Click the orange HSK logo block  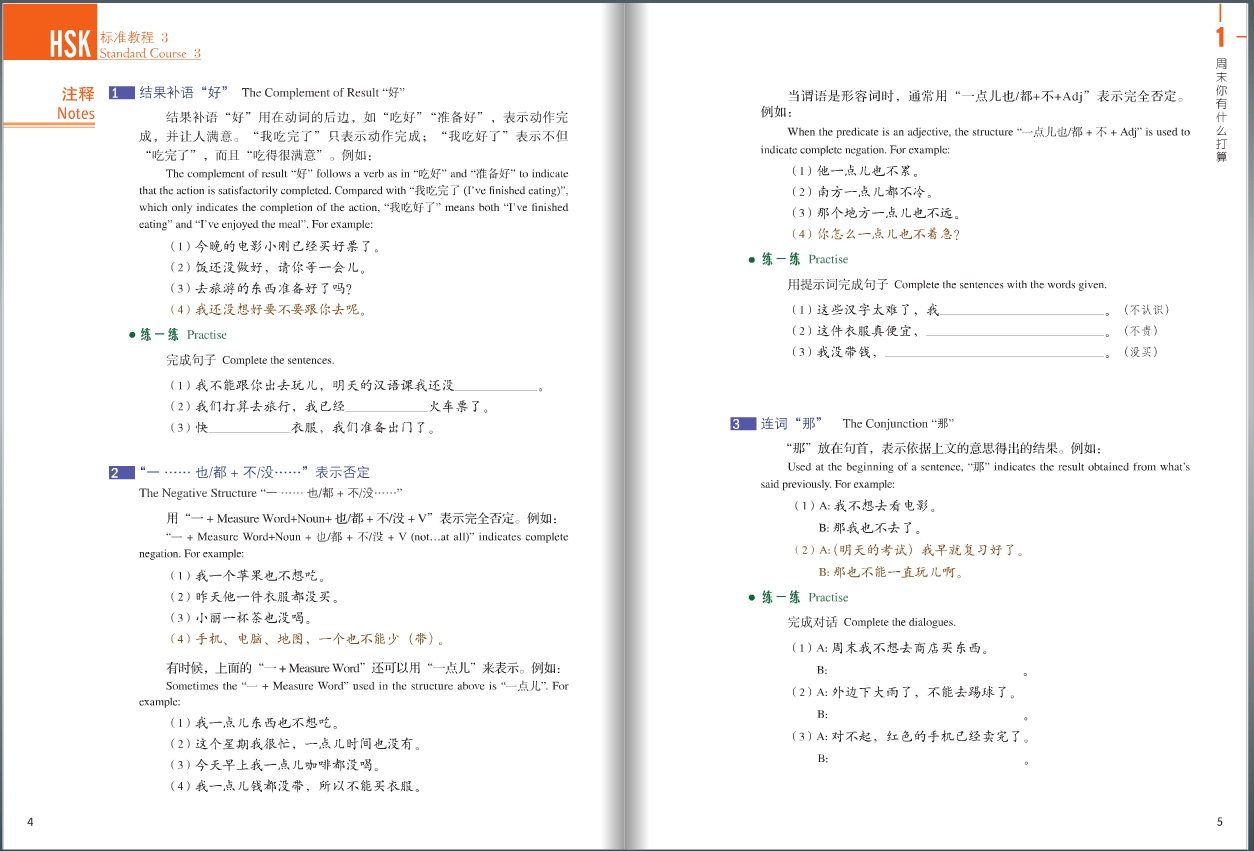tap(50, 33)
